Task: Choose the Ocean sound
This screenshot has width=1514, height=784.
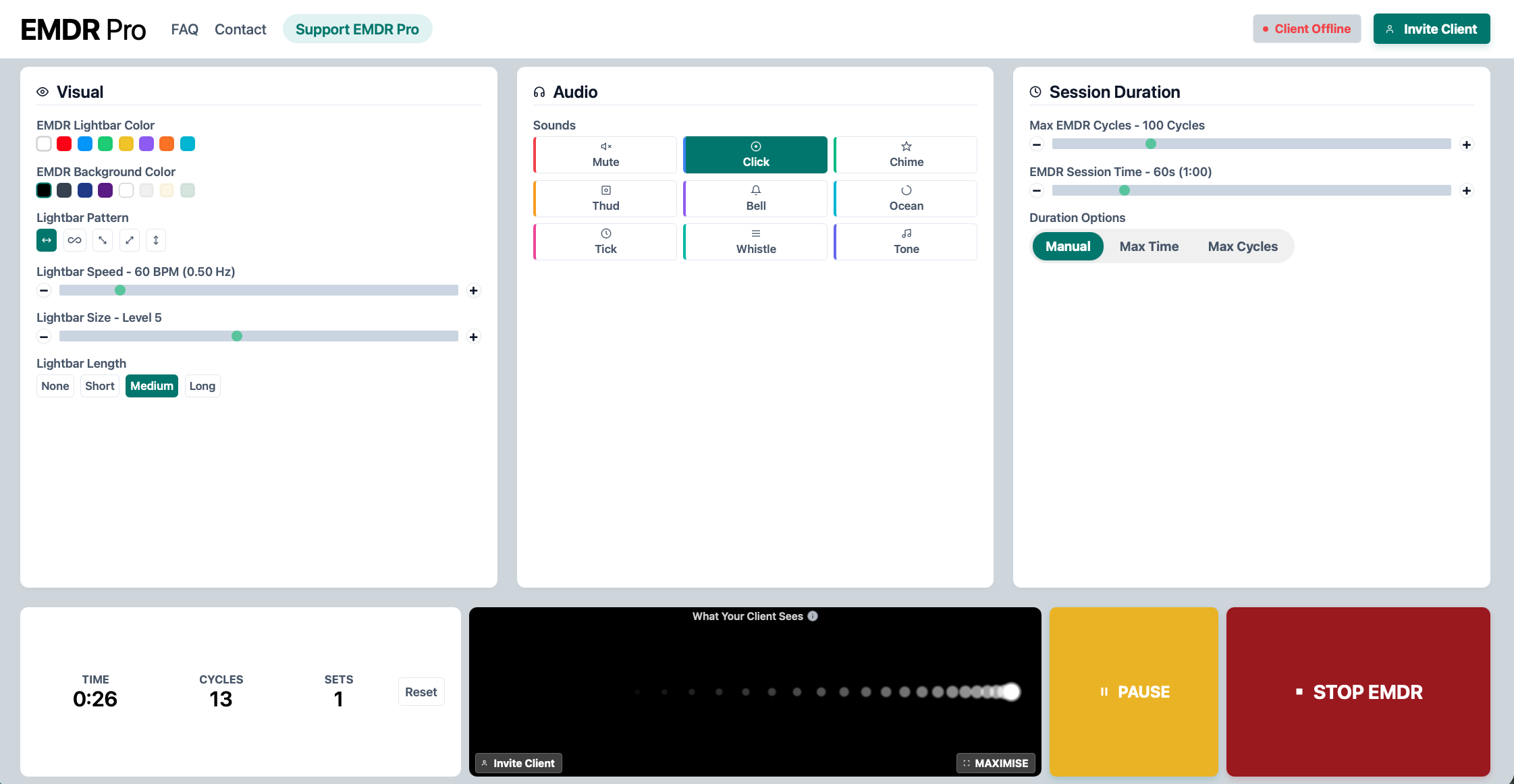Action: click(906, 198)
